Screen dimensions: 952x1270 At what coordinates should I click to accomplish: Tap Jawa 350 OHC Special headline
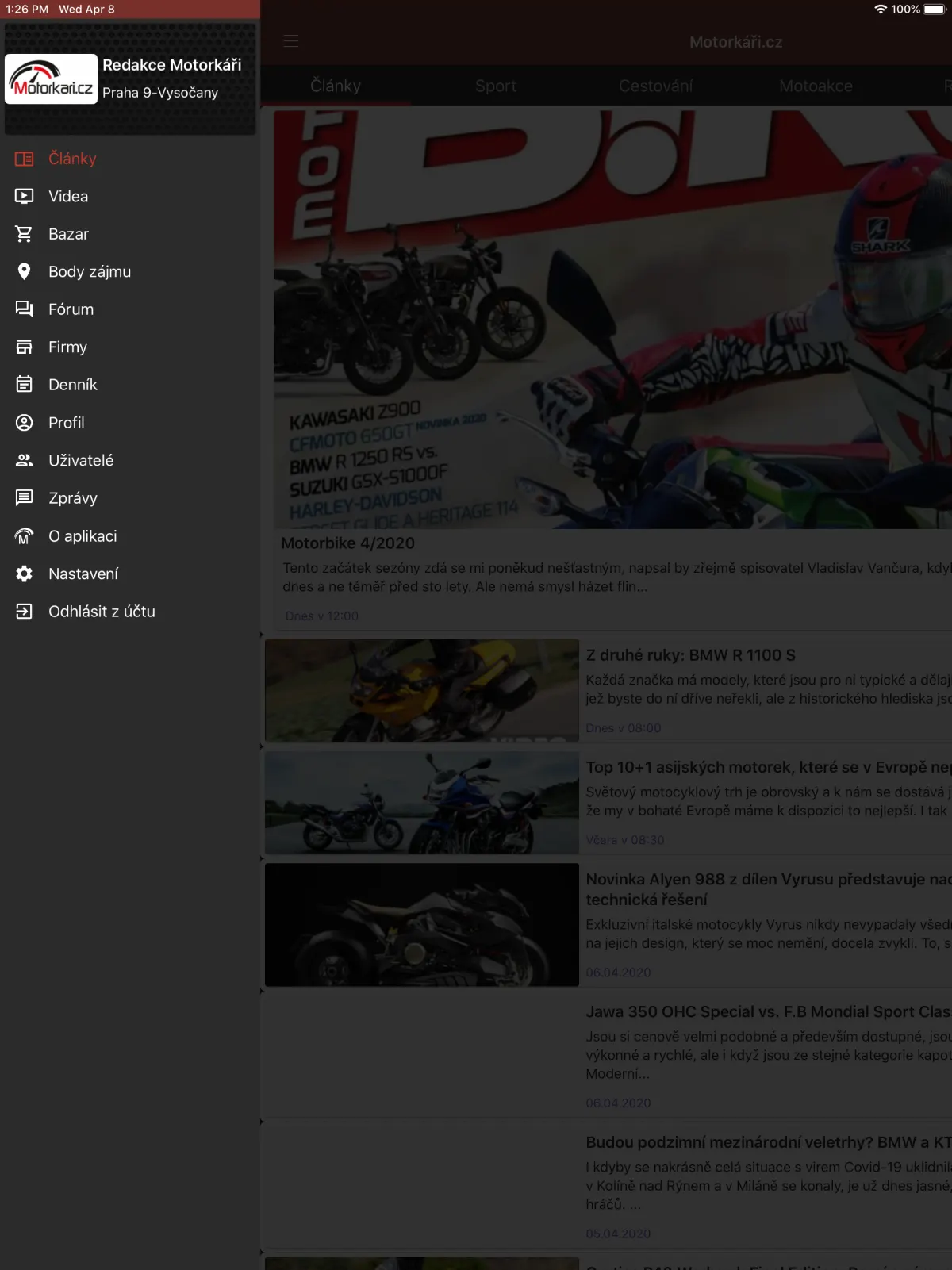pyautogui.click(x=768, y=1011)
